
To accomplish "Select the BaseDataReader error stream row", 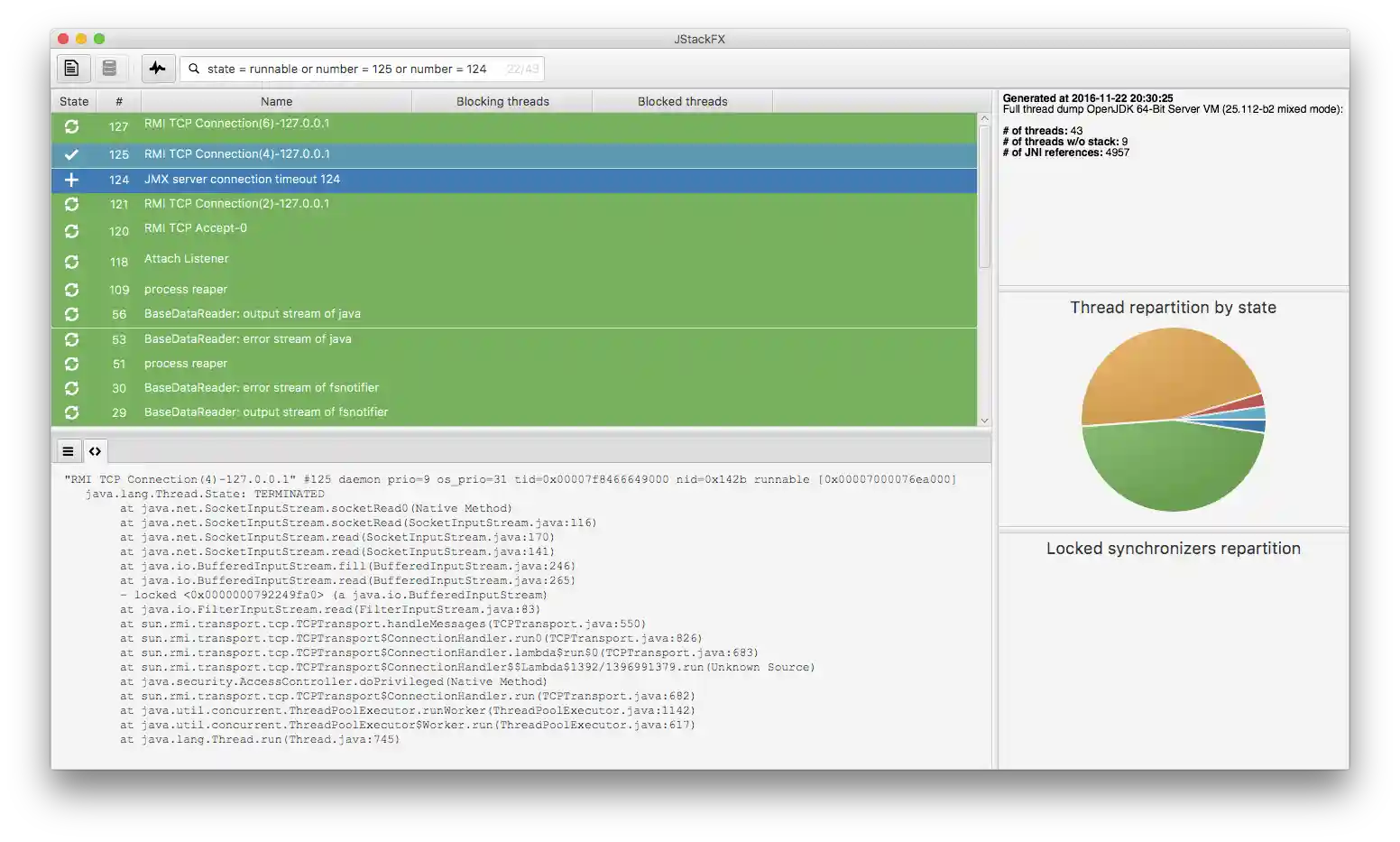I will (361, 339).
